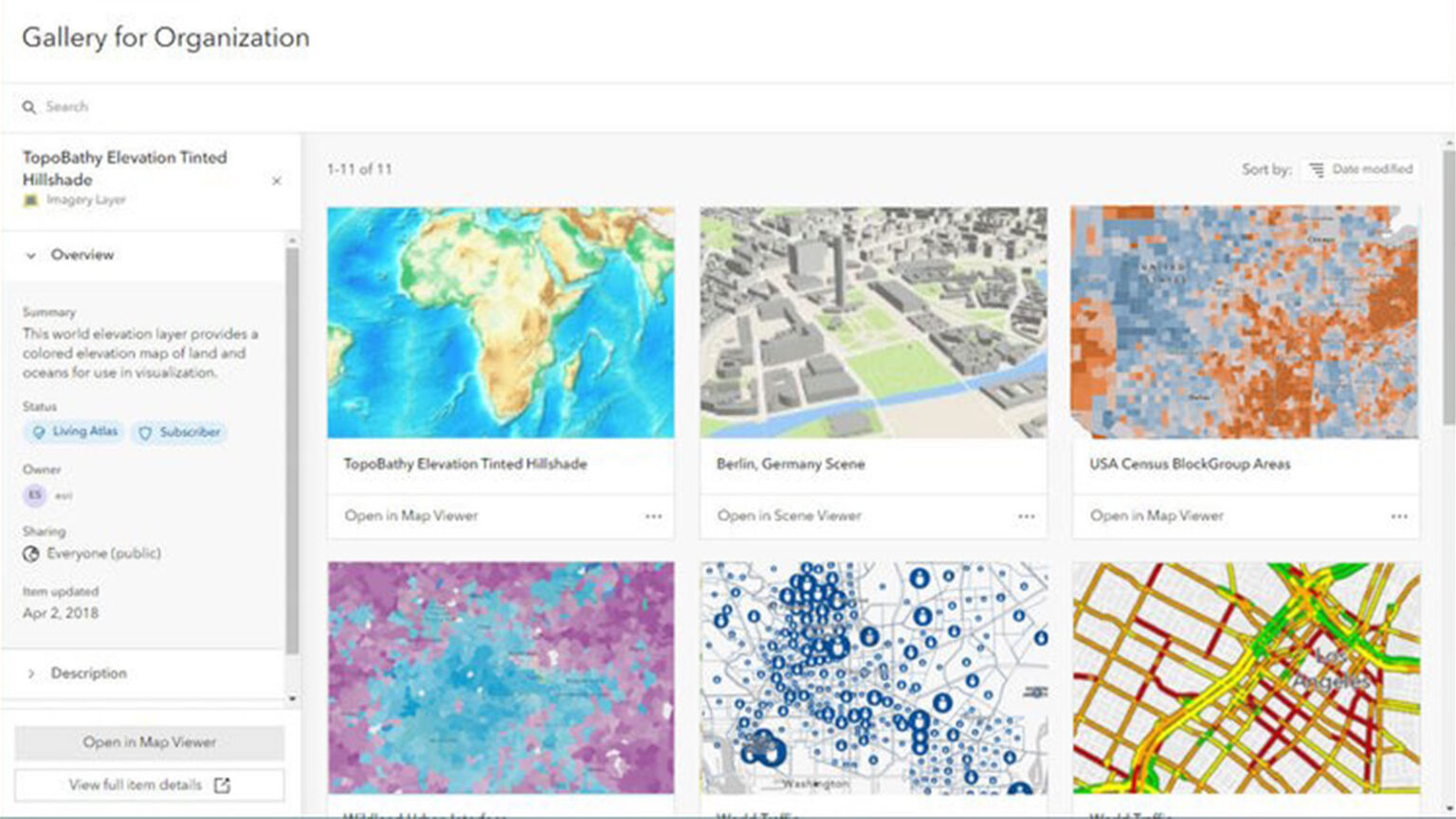Expand the Description section
The width and height of the screenshot is (1456, 819).
coord(31,673)
